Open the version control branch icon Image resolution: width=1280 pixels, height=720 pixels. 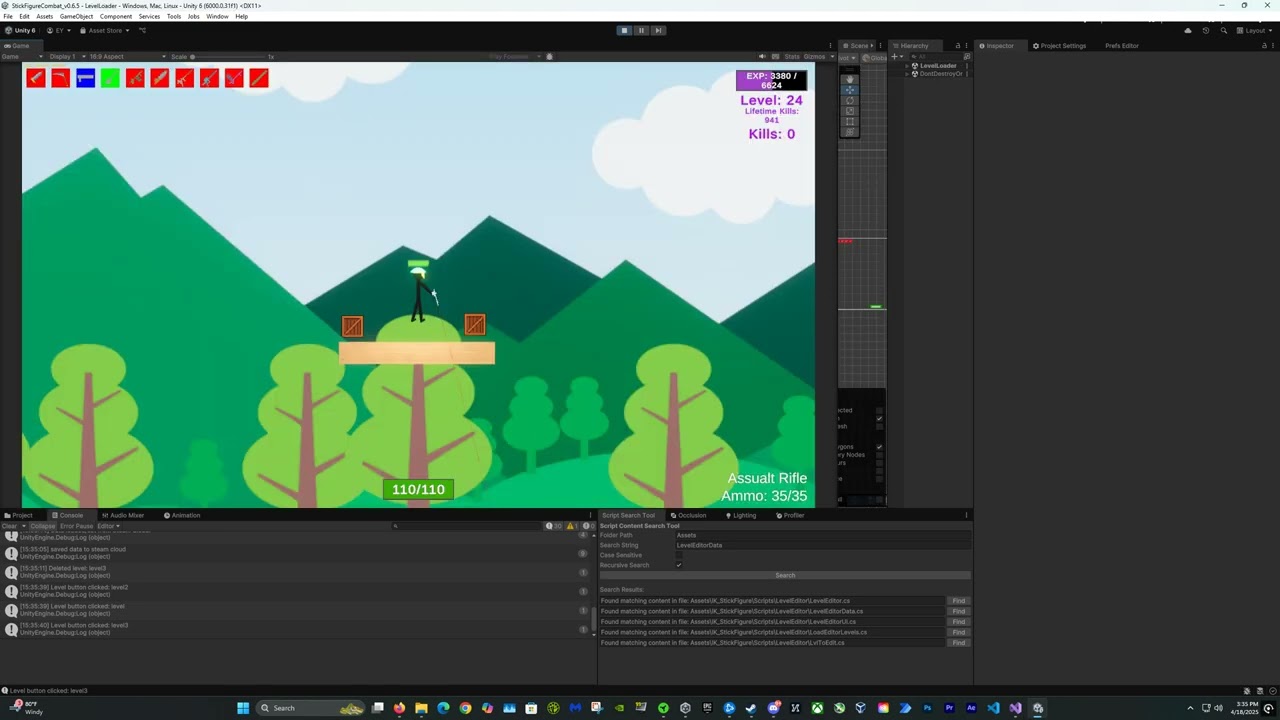pos(142,30)
